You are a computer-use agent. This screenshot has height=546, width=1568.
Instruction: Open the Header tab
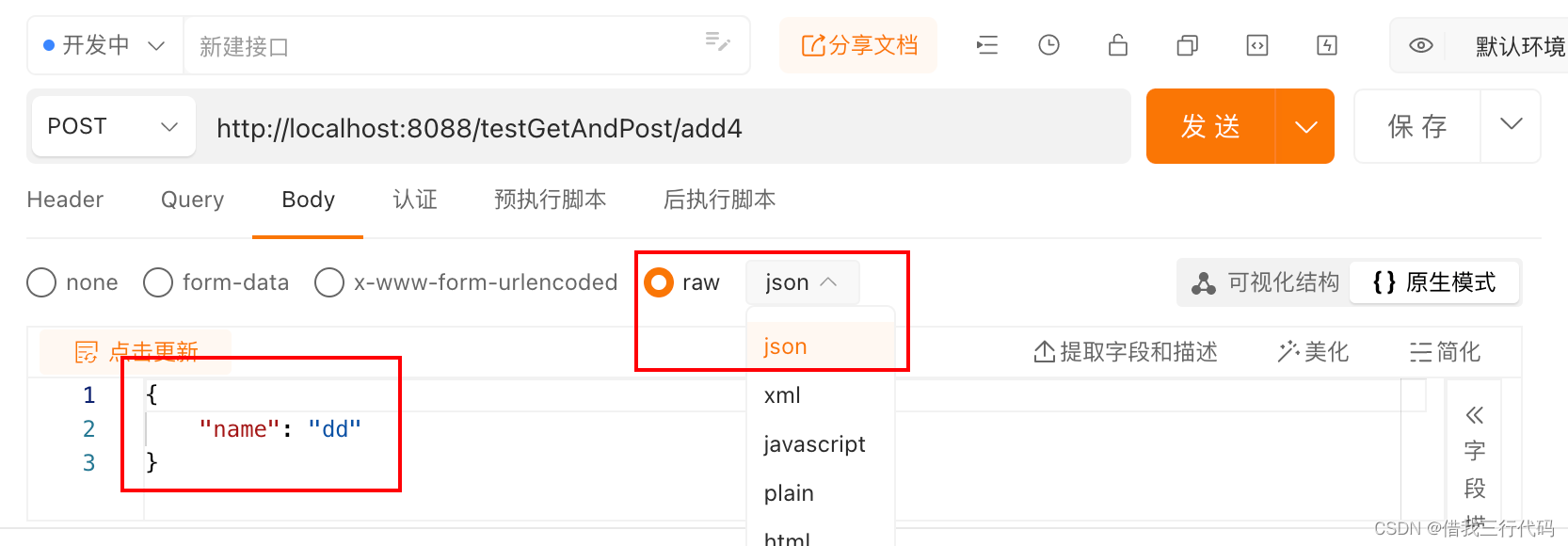(65, 200)
